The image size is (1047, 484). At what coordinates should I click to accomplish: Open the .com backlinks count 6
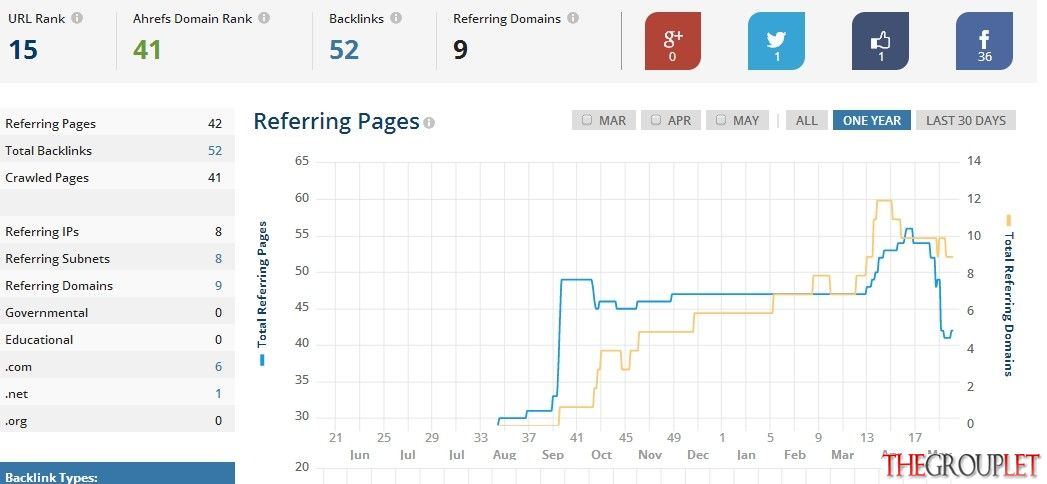[x=218, y=367]
